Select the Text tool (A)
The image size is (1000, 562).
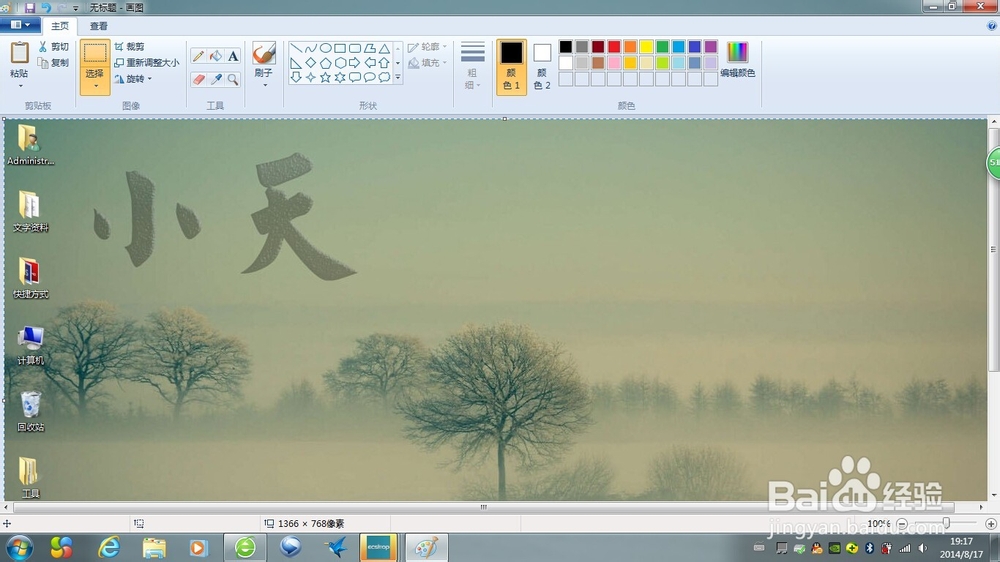(x=233, y=56)
